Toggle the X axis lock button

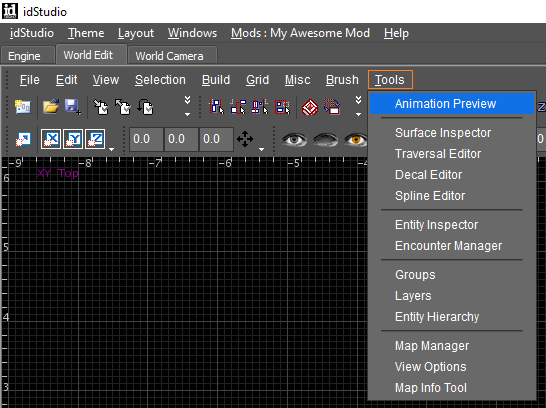pos(51,139)
